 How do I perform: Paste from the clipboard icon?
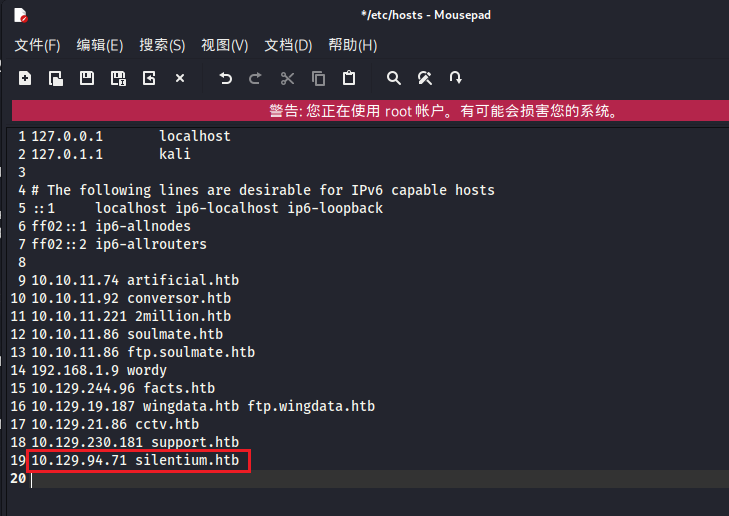click(x=349, y=78)
